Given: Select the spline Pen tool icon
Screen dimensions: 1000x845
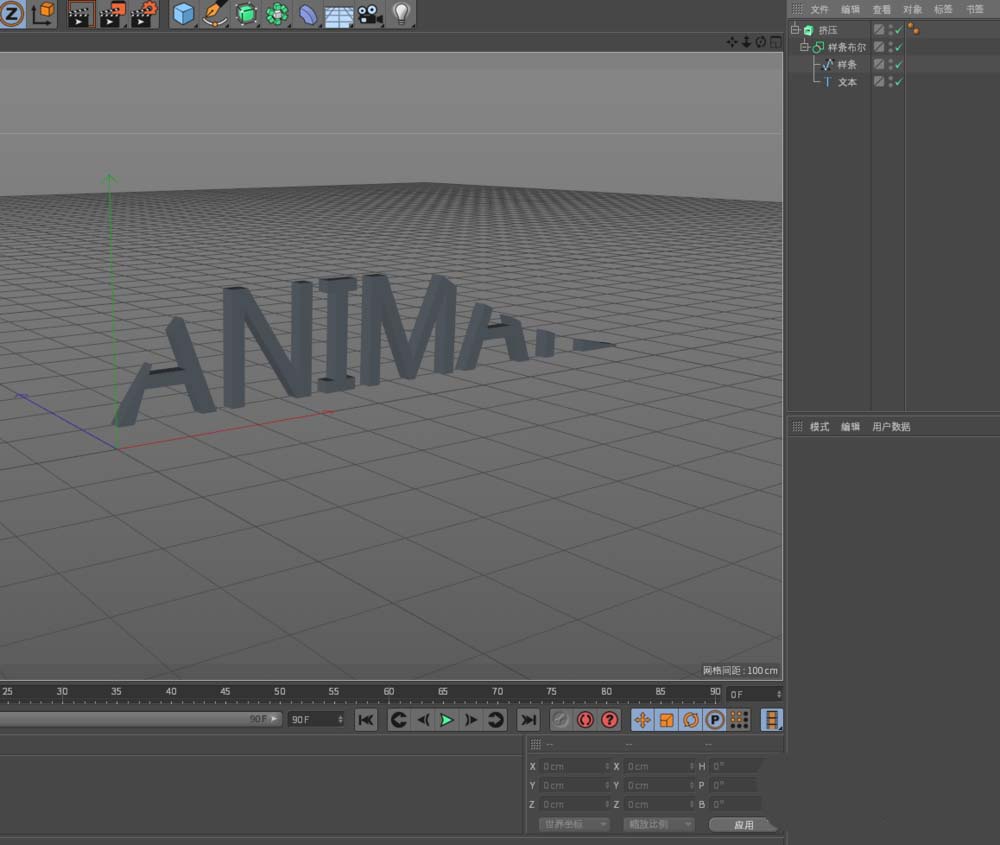Looking at the screenshot, I should coord(215,14).
